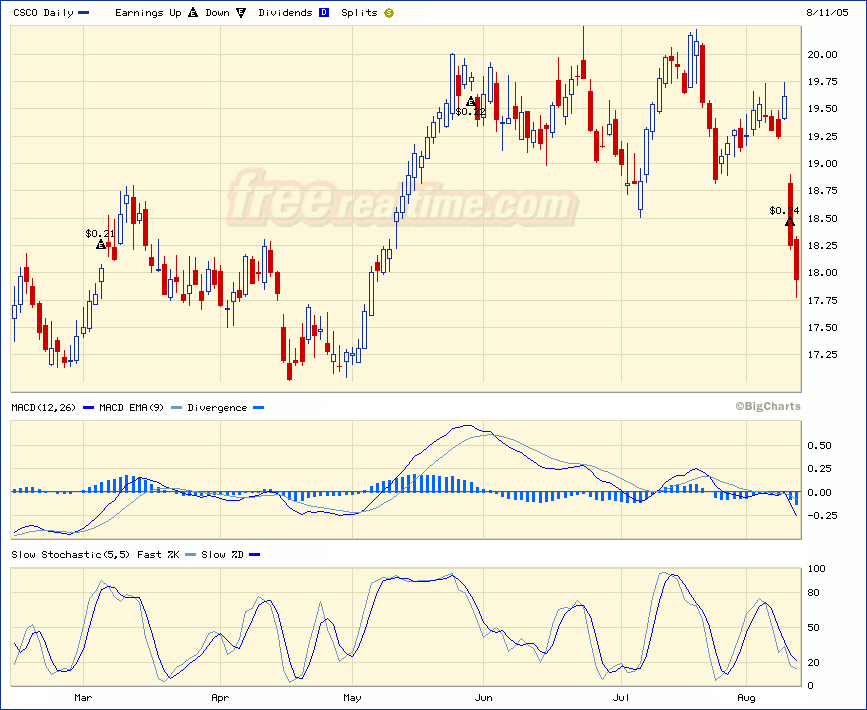Click the 19.50 price axis label
The width and height of the screenshot is (867, 710).
(x=823, y=109)
